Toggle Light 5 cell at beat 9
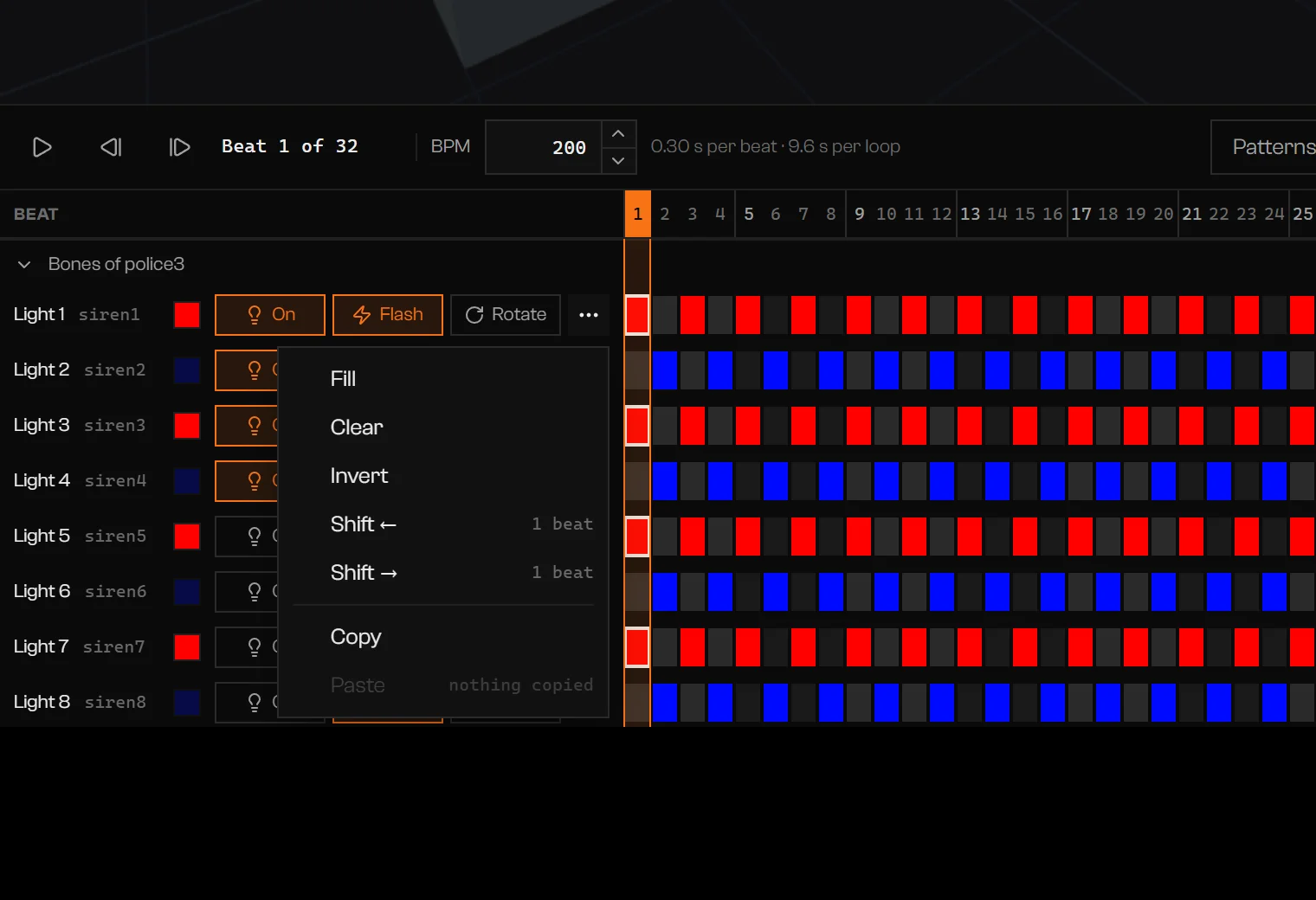 (x=859, y=537)
